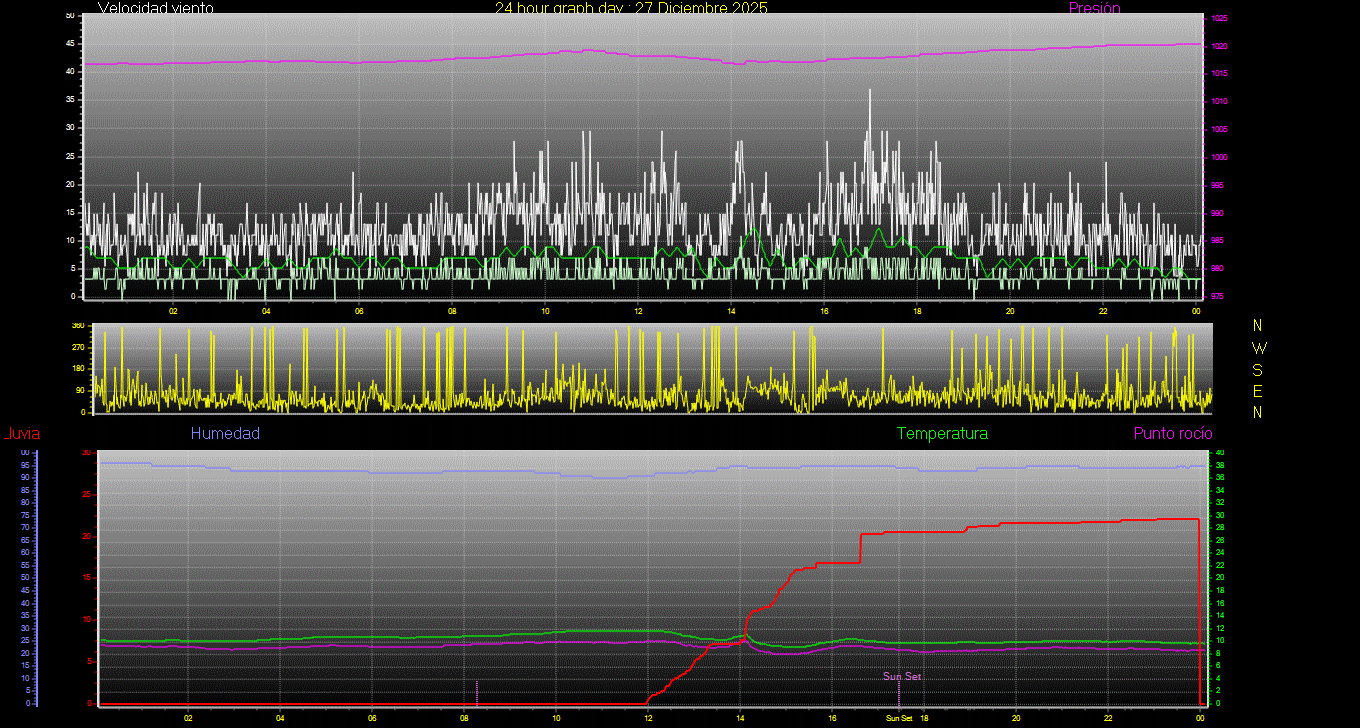Click the topmost "N" wind direction letter
The image size is (1360, 728).
pos(1258,326)
